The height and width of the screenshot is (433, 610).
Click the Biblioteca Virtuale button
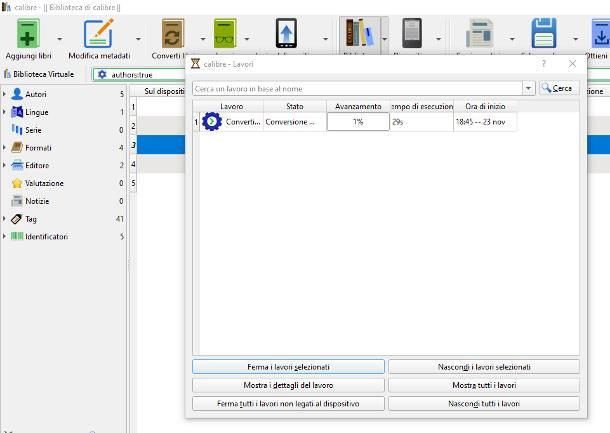39,74
